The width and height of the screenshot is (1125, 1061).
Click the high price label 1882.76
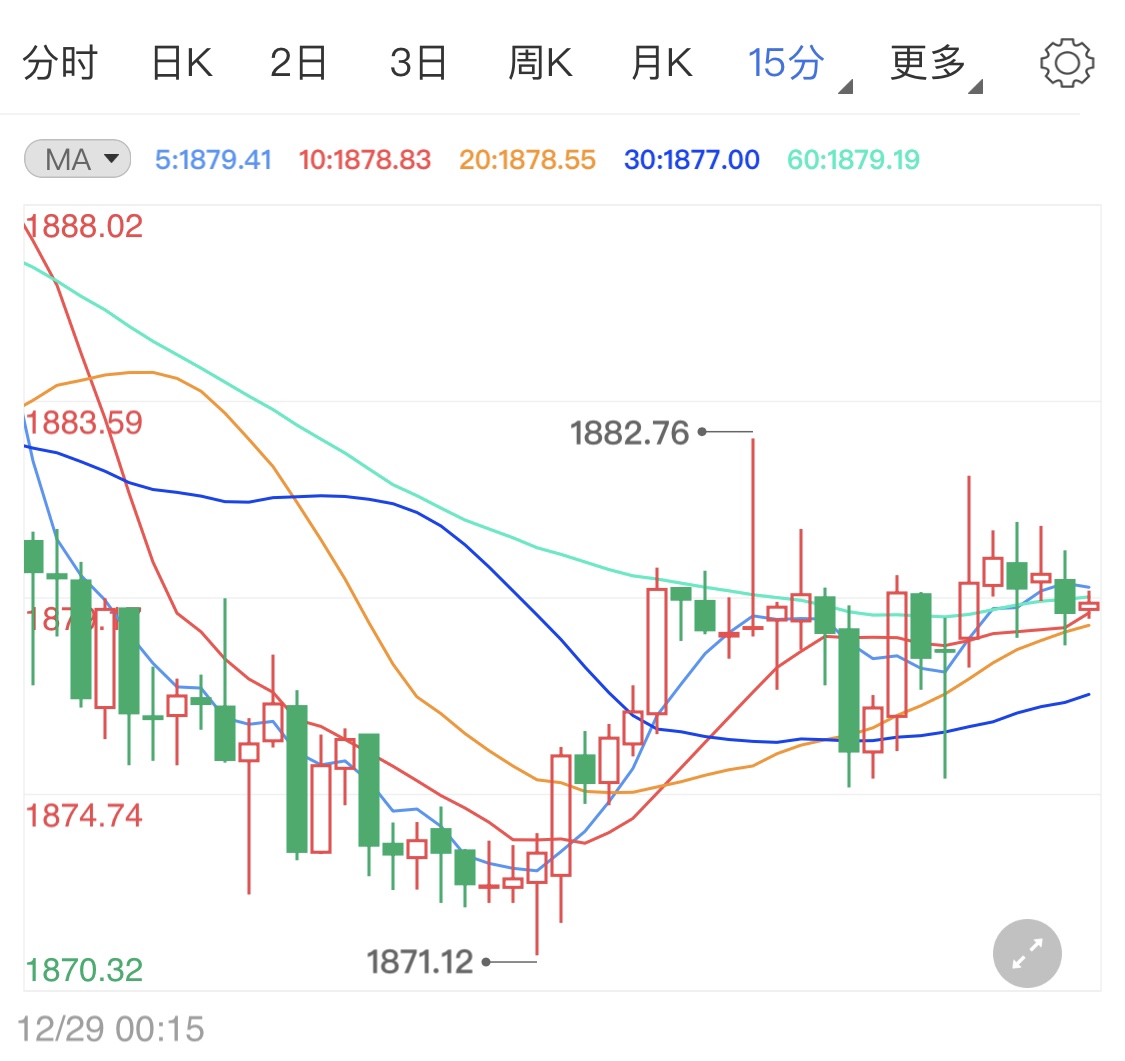click(x=629, y=433)
